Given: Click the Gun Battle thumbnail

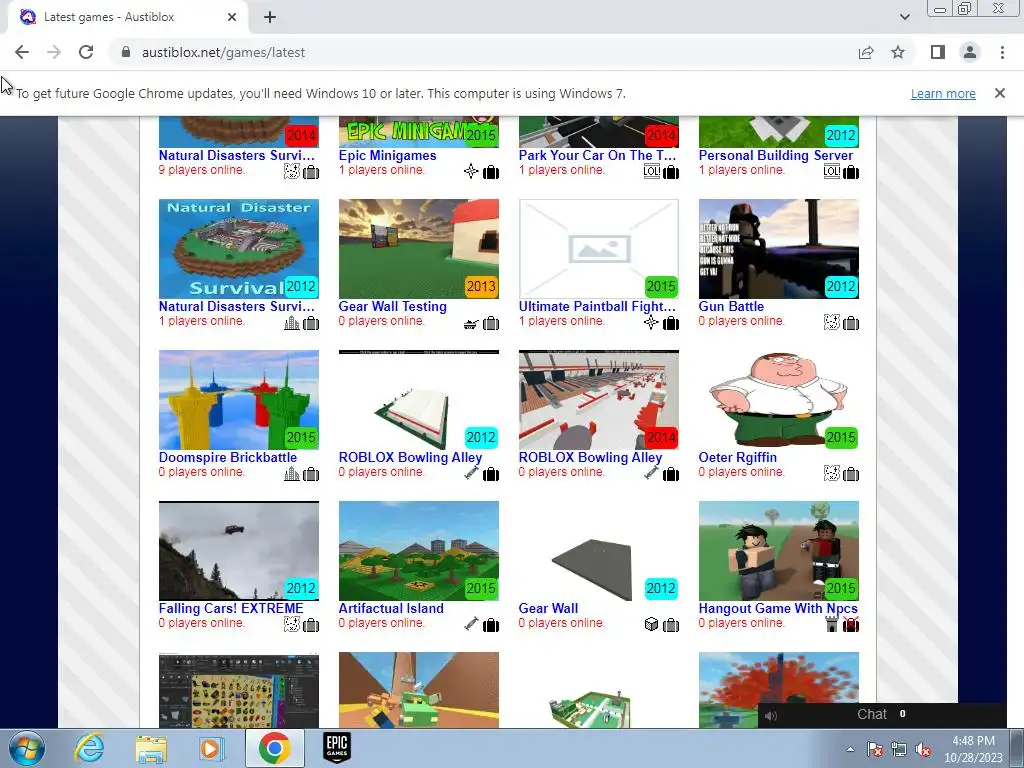Looking at the screenshot, I should tap(778, 249).
